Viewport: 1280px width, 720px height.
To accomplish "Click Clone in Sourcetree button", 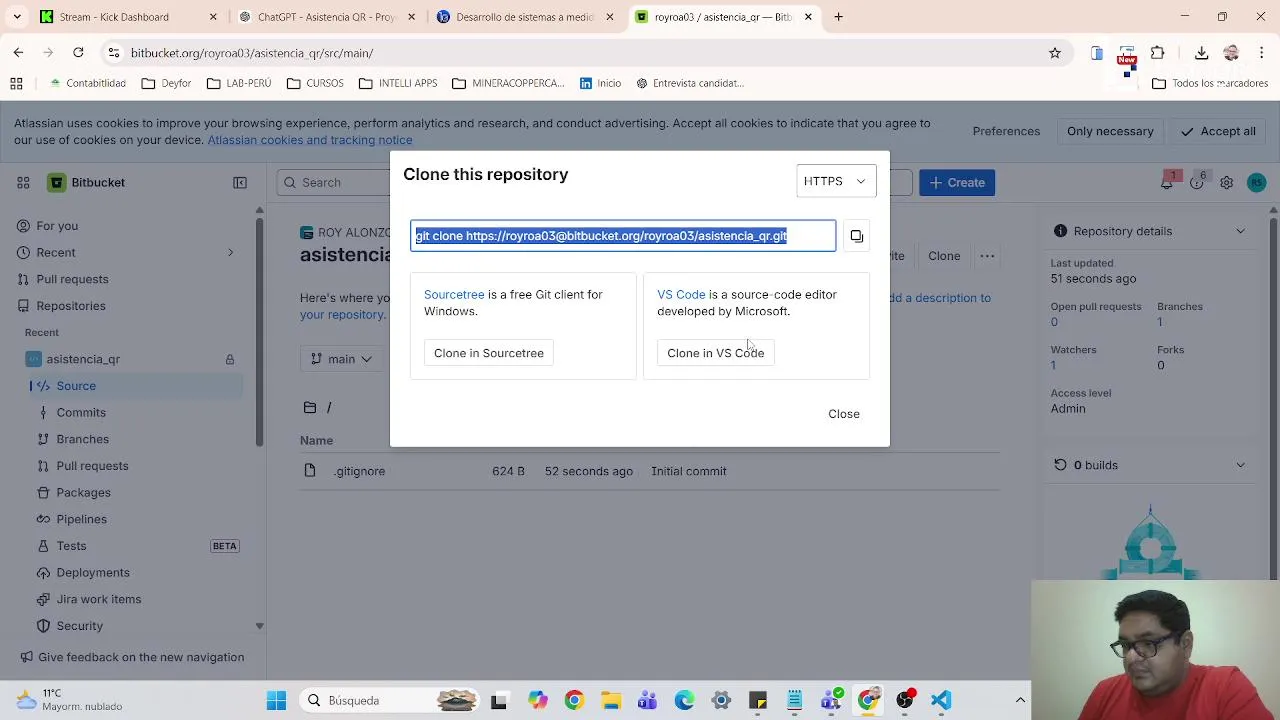I will [x=489, y=353].
